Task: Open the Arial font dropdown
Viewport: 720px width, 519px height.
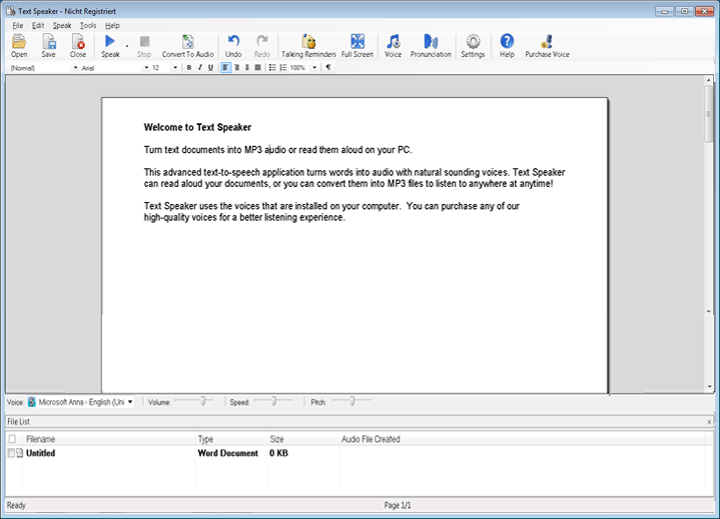Action: pyautogui.click(x=146, y=68)
